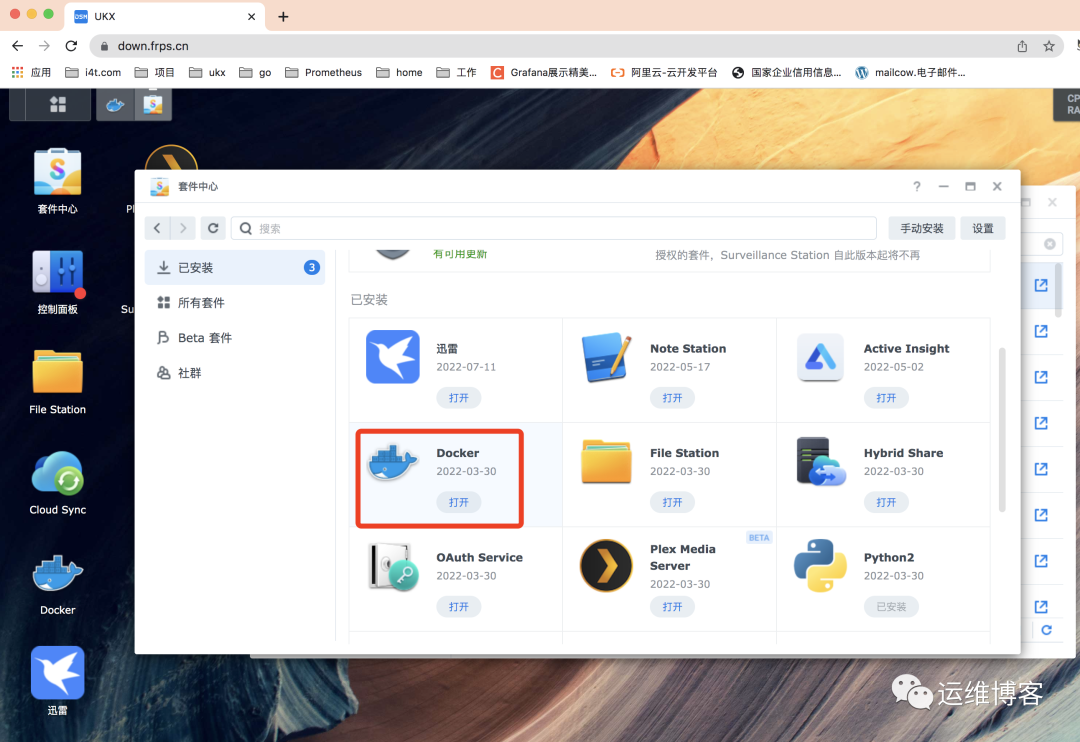Open Active Insight with its 打开 button
This screenshot has height=742, width=1080.
(x=886, y=398)
